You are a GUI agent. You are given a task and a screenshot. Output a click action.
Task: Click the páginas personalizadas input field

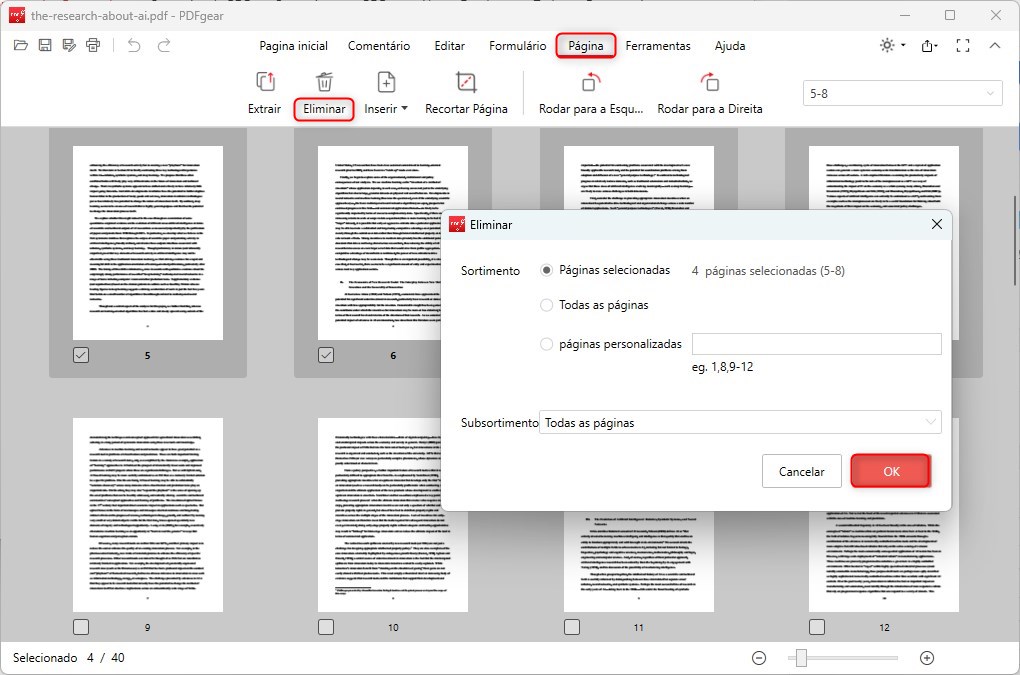pos(816,343)
